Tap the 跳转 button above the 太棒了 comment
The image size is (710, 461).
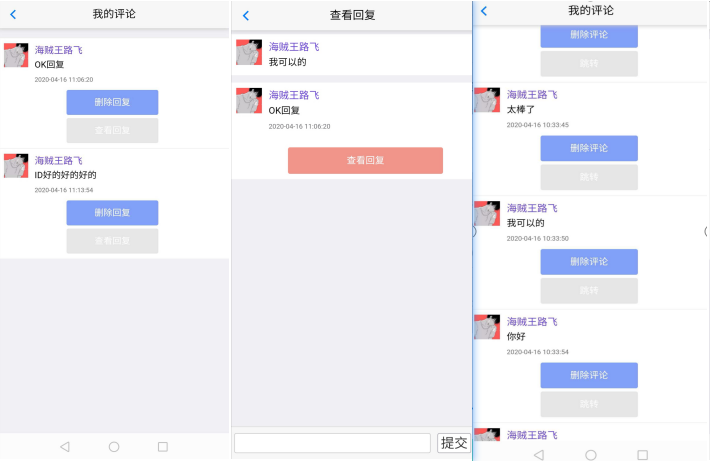pyautogui.click(x=589, y=64)
